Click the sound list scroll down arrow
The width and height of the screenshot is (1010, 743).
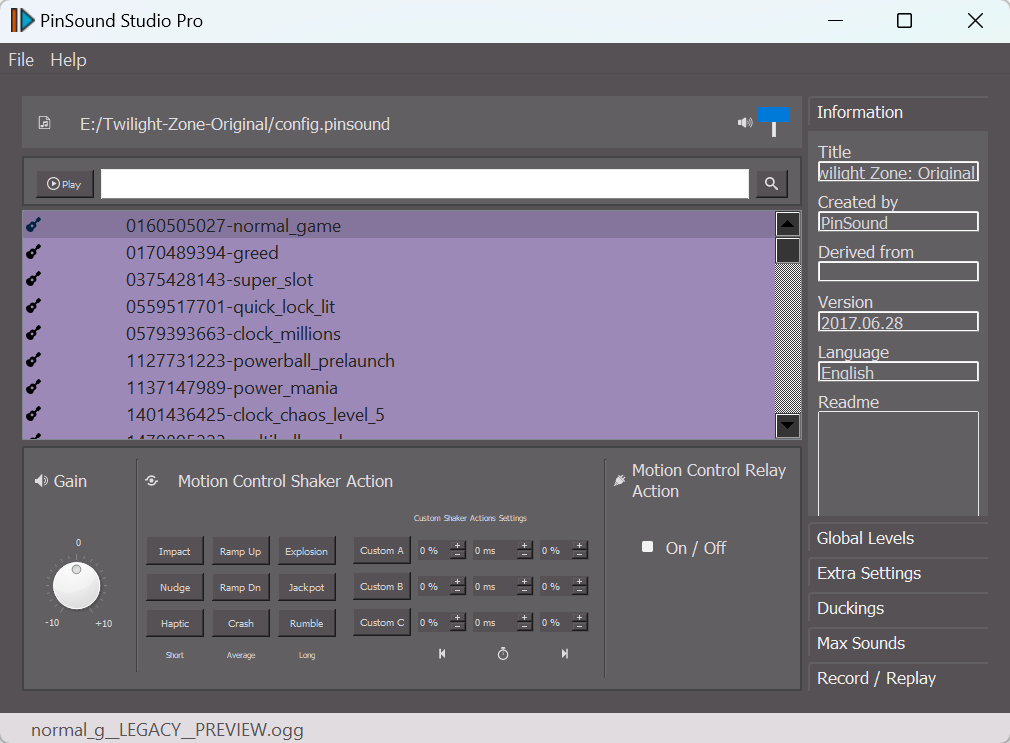pos(788,425)
